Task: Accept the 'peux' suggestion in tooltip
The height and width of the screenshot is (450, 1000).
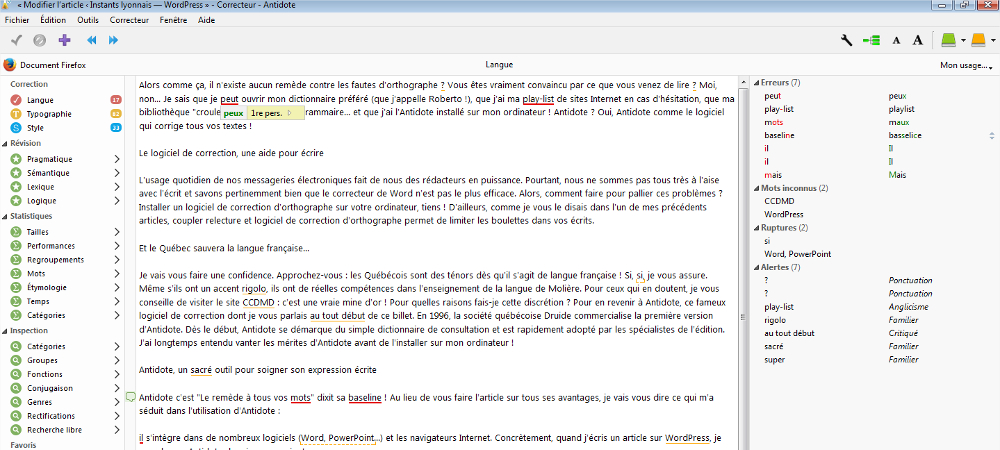Action: point(233,113)
